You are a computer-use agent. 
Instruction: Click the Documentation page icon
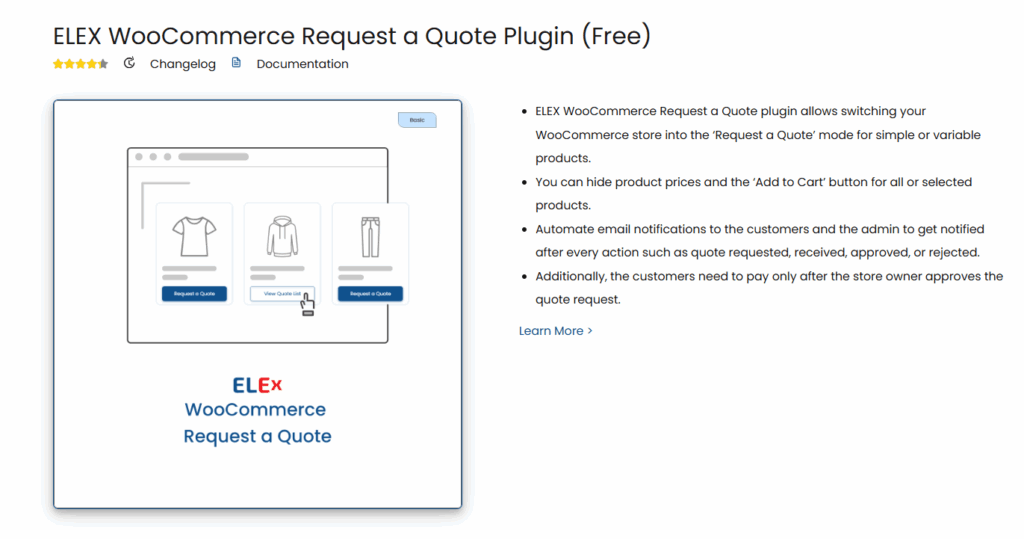point(236,63)
